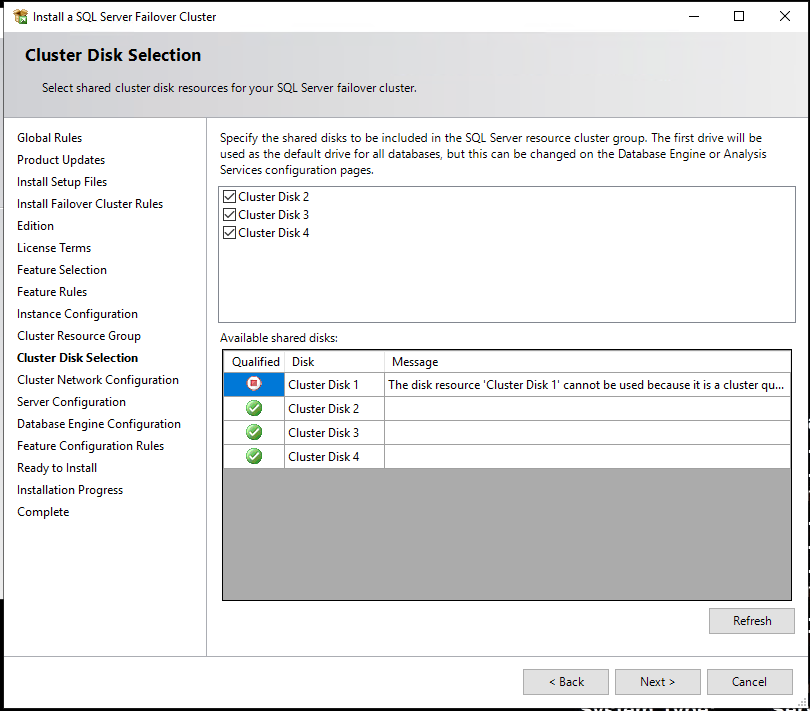Select the Edition step

35,226
